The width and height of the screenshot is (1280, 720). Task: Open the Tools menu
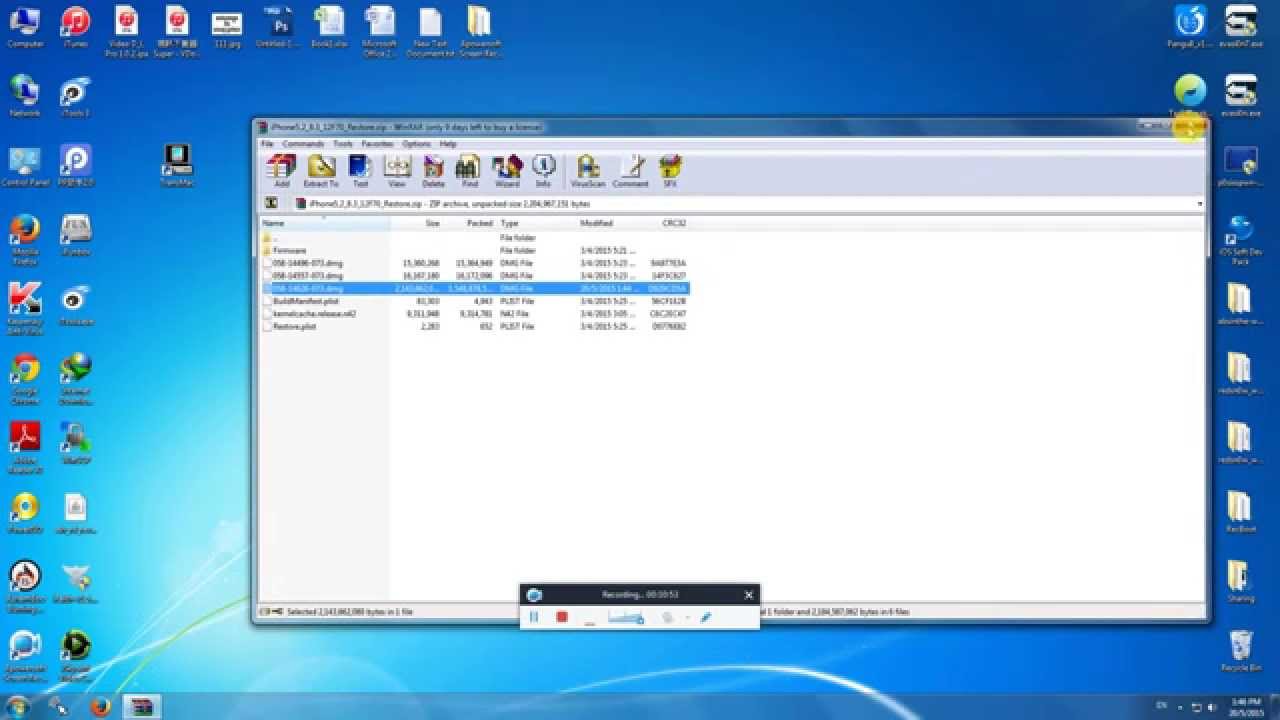(343, 144)
